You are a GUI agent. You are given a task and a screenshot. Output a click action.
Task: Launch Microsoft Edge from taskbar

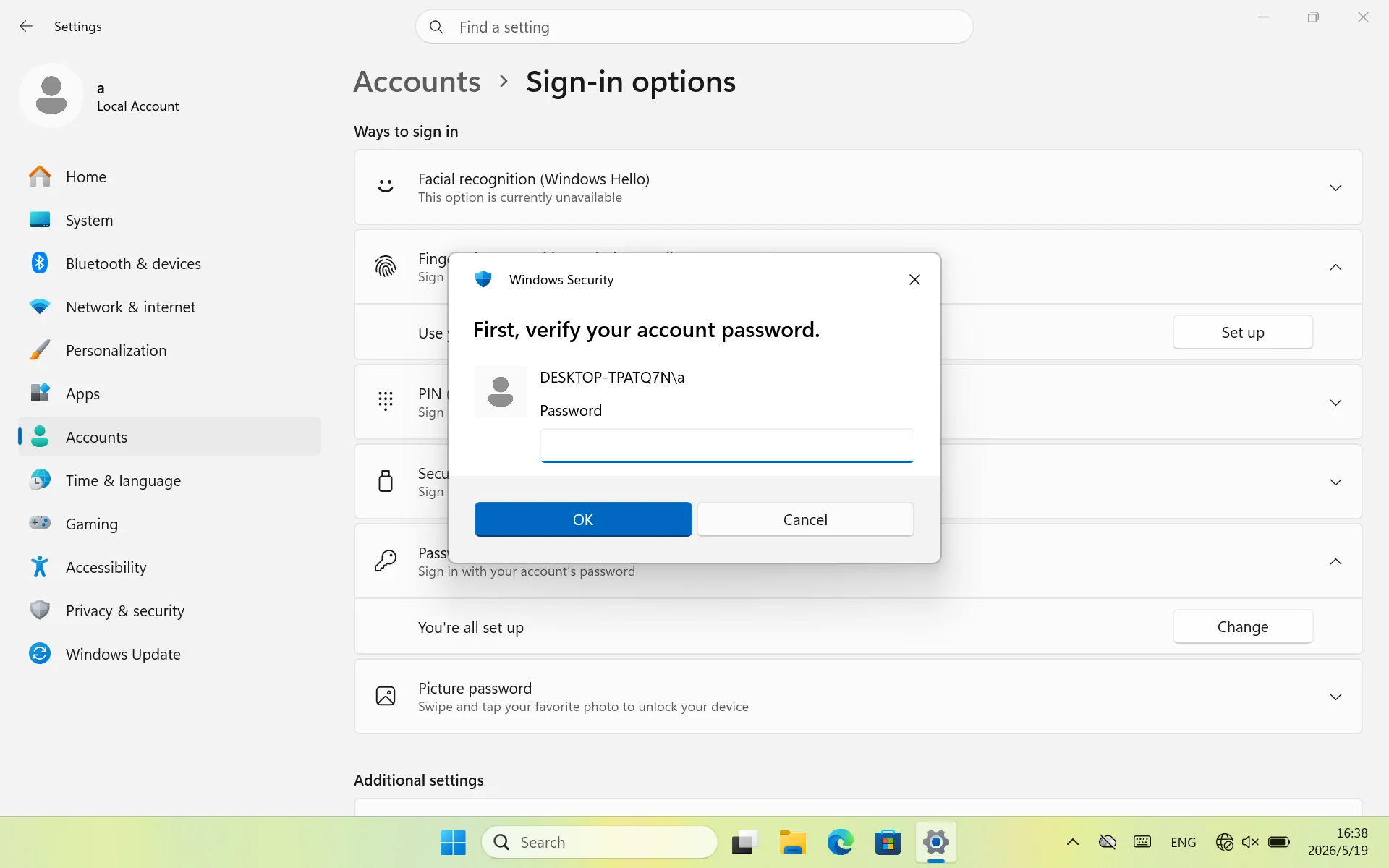coord(840,842)
